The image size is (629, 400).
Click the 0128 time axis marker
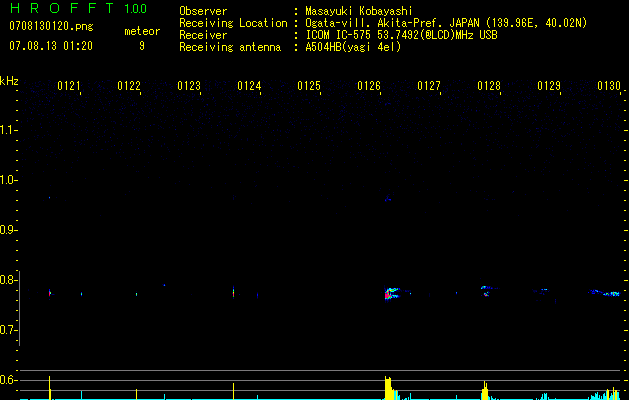pyautogui.click(x=489, y=86)
